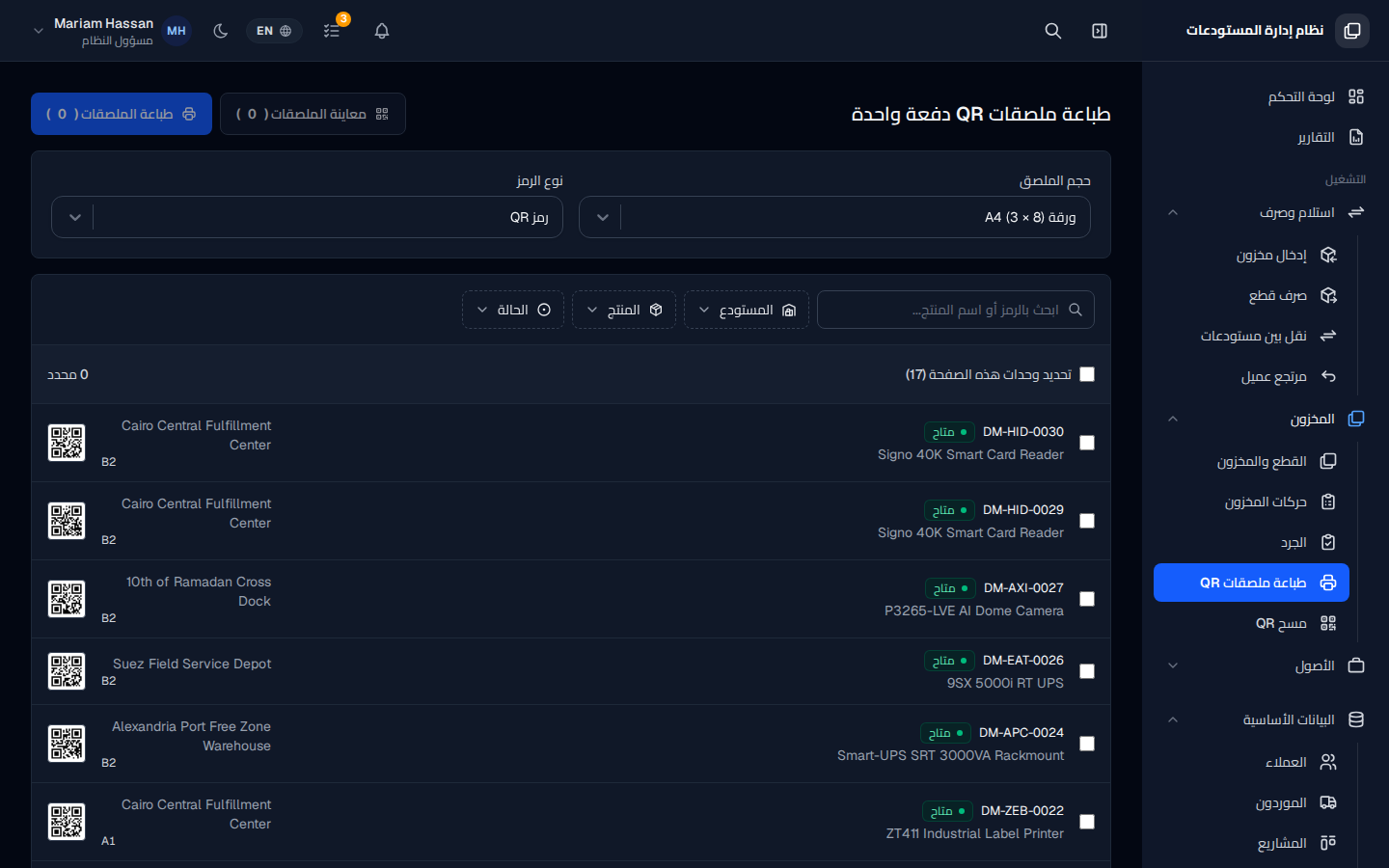Open العملاء customers in the sidebar

pyautogui.click(x=1252, y=762)
